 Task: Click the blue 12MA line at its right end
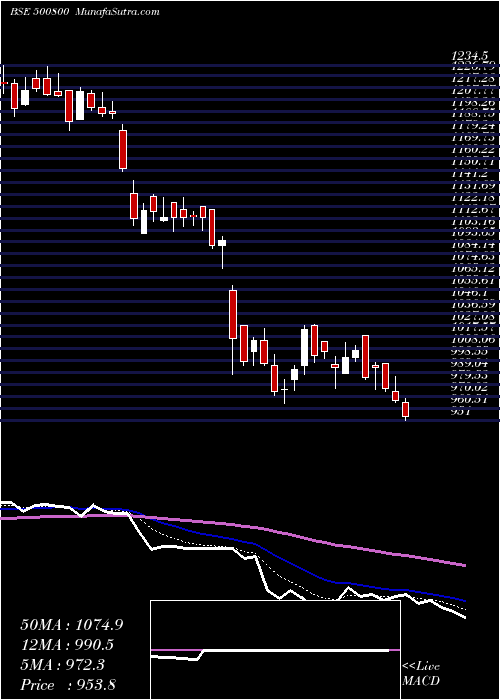tap(463, 600)
